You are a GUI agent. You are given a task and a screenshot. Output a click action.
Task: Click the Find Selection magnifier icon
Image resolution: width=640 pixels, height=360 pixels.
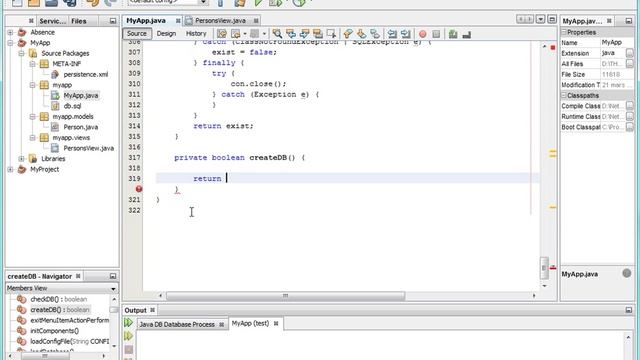coord(277,33)
